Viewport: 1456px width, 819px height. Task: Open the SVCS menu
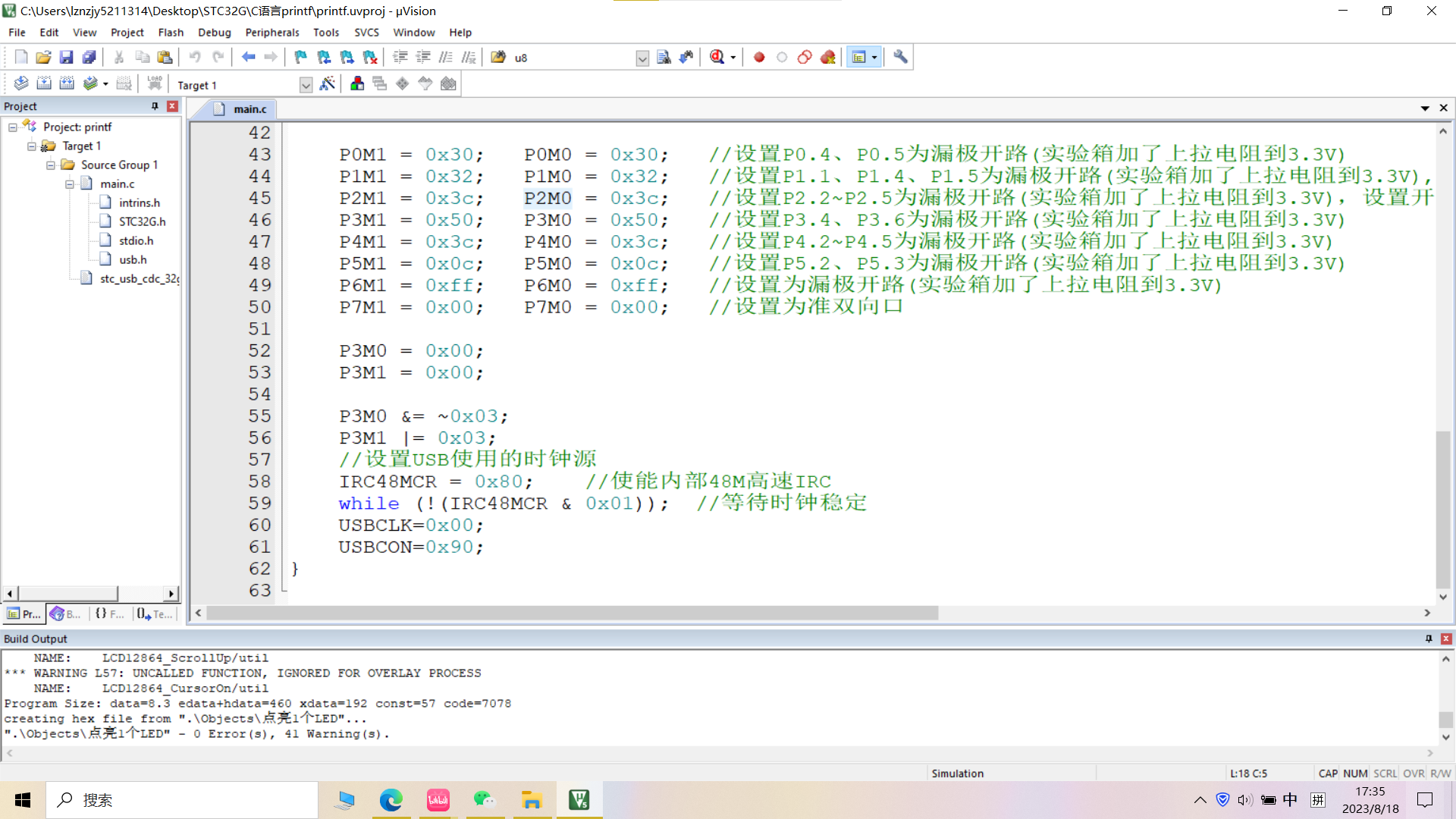click(x=366, y=33)
